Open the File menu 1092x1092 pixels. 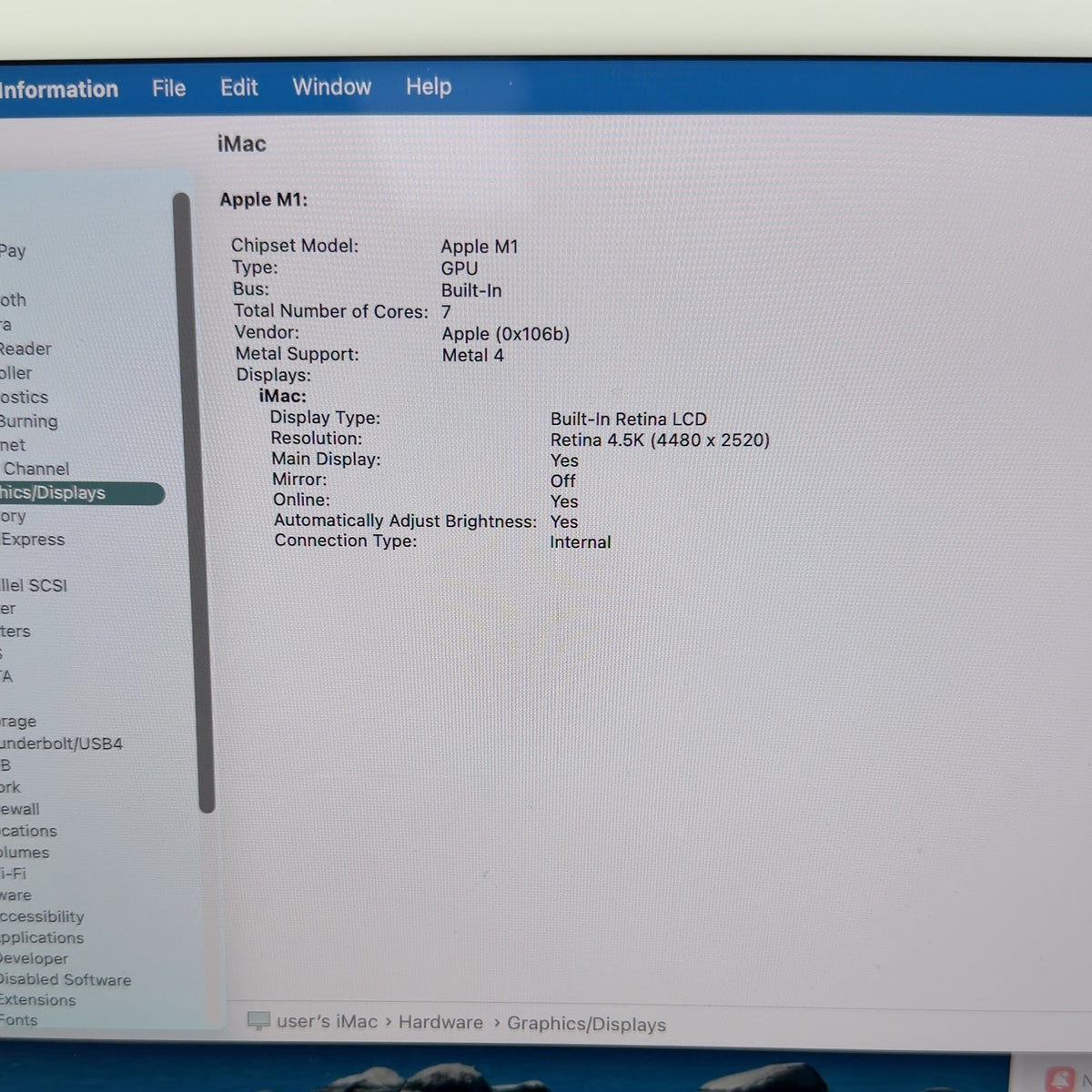pyautogui.click(x=168, y=88)
